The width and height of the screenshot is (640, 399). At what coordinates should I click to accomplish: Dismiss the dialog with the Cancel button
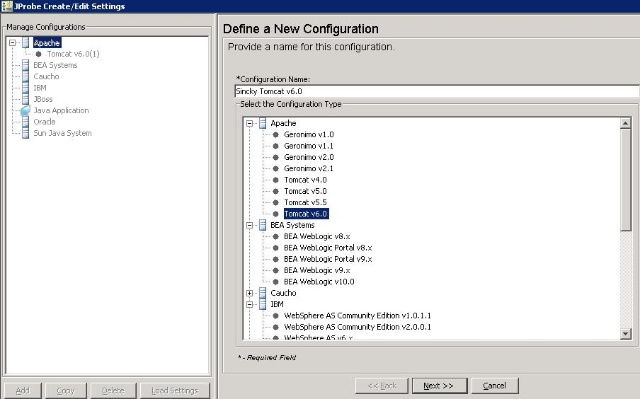pyautogui.click(x=494, y=386)
